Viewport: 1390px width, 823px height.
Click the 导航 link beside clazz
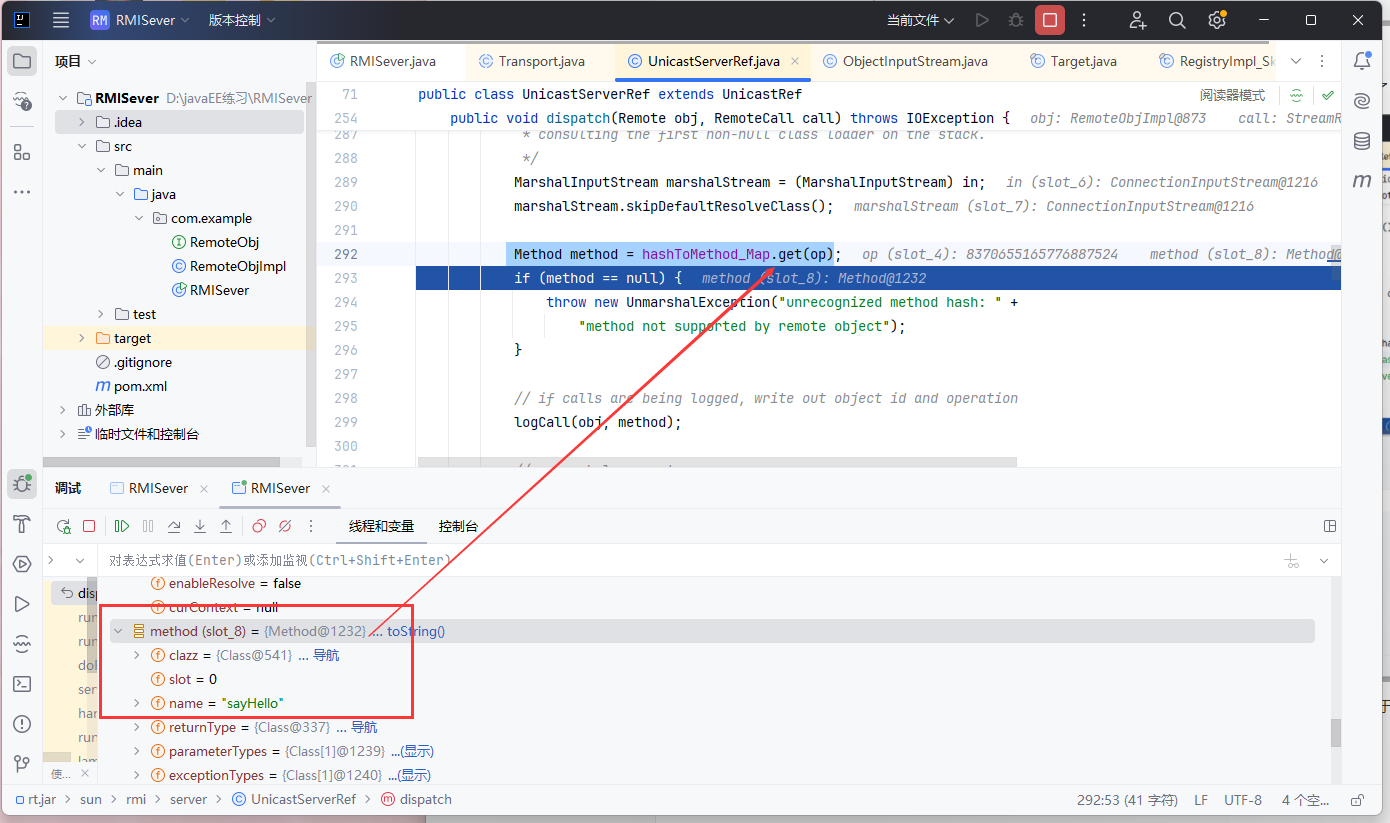point(326,655)
